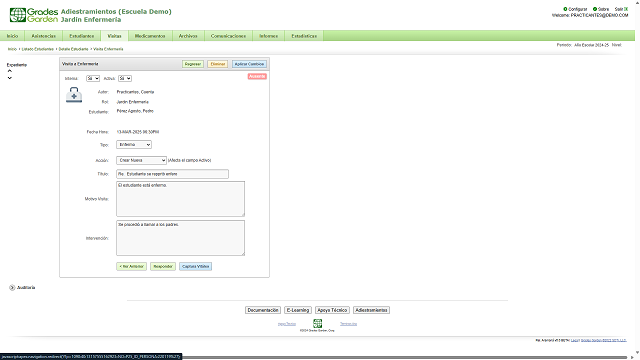Click the medical kit visit icon

pos(74,95)
